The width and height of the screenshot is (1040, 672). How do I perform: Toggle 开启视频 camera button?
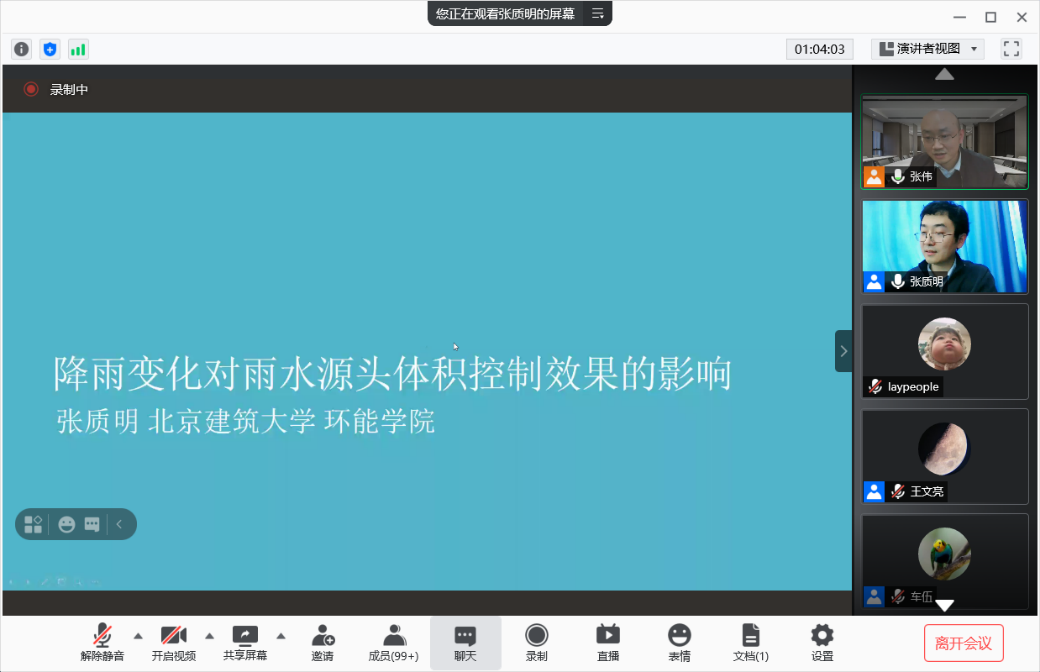[x=174, y=641]
